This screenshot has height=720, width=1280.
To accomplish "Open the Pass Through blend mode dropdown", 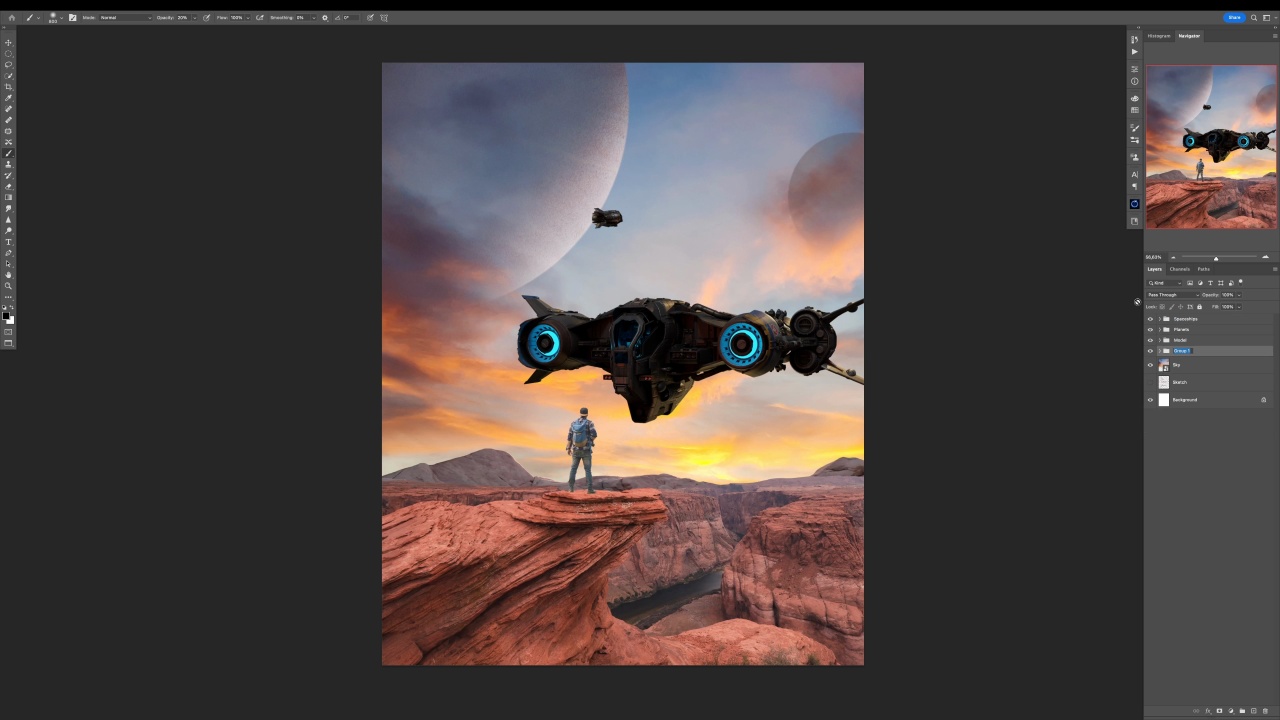I will [1172, 295].
